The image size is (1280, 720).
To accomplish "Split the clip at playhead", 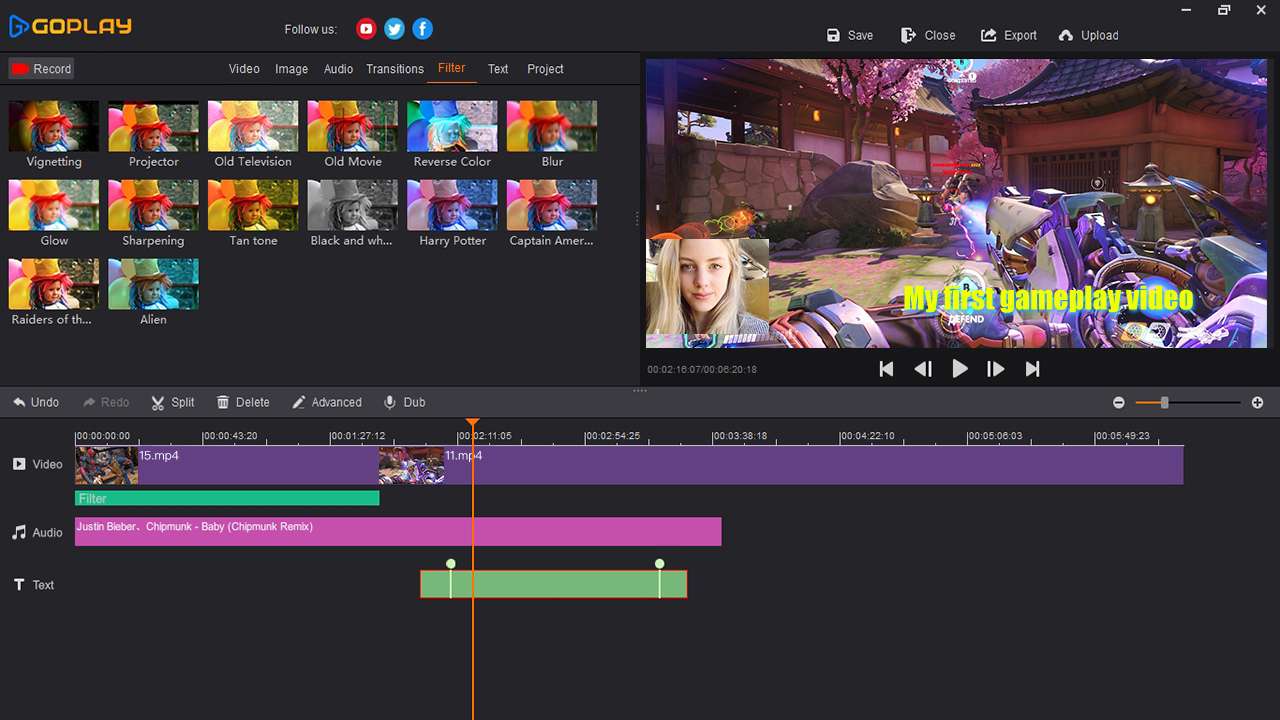I will point(173,402).
